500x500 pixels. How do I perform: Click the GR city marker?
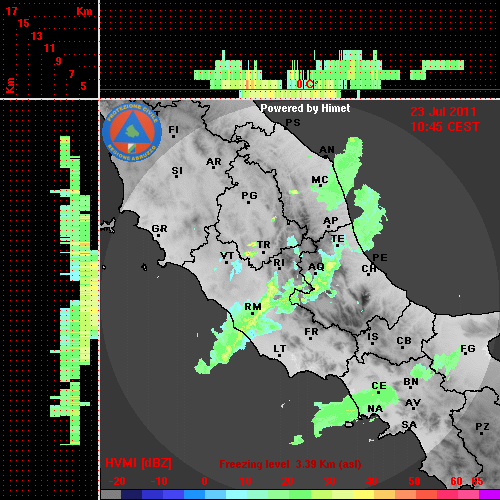159,230
